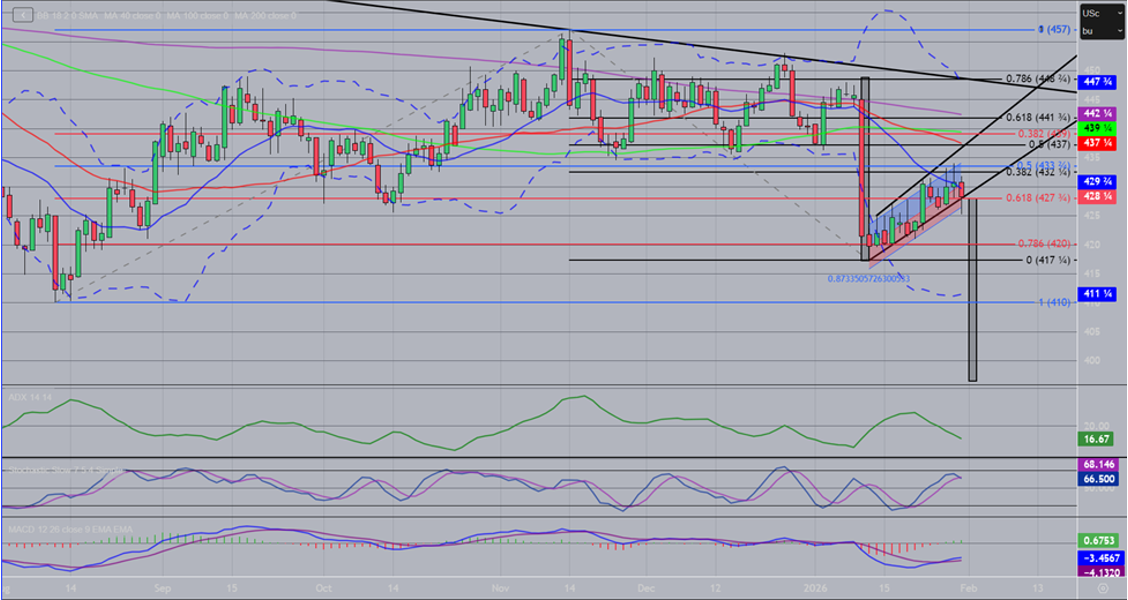The width and height of the screenshot is (1128, 600).
Task: Click the blue 447 ¾ price label
Action: (x=1093, y=81)
